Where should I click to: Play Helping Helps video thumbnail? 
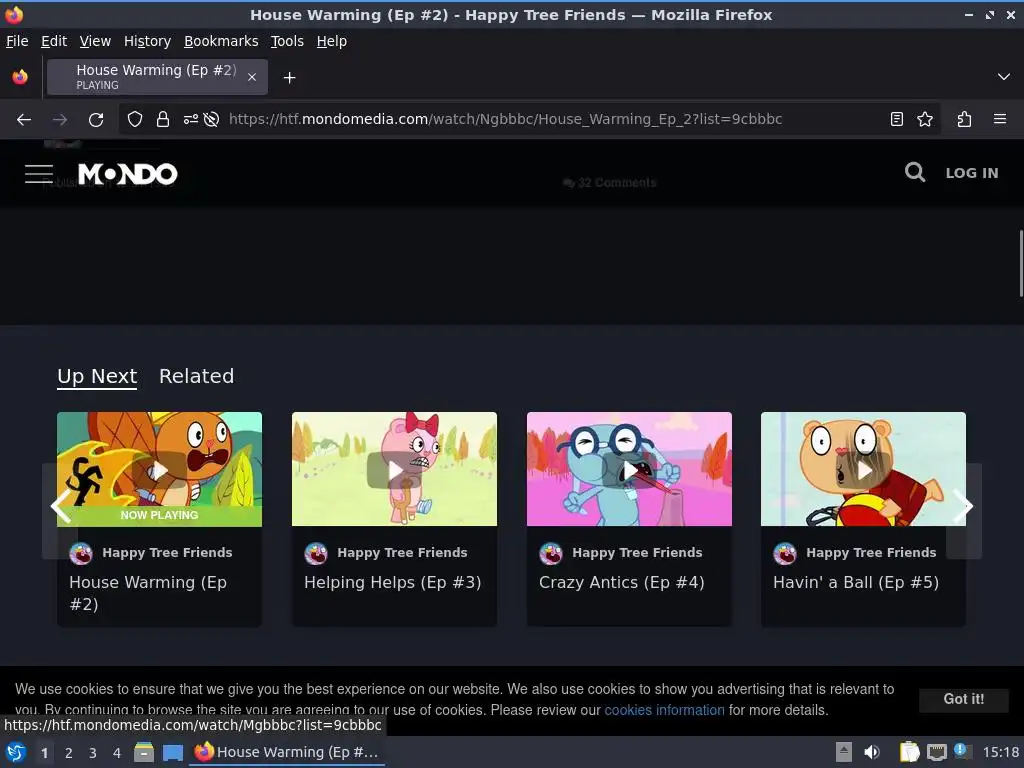pos(394,469)
